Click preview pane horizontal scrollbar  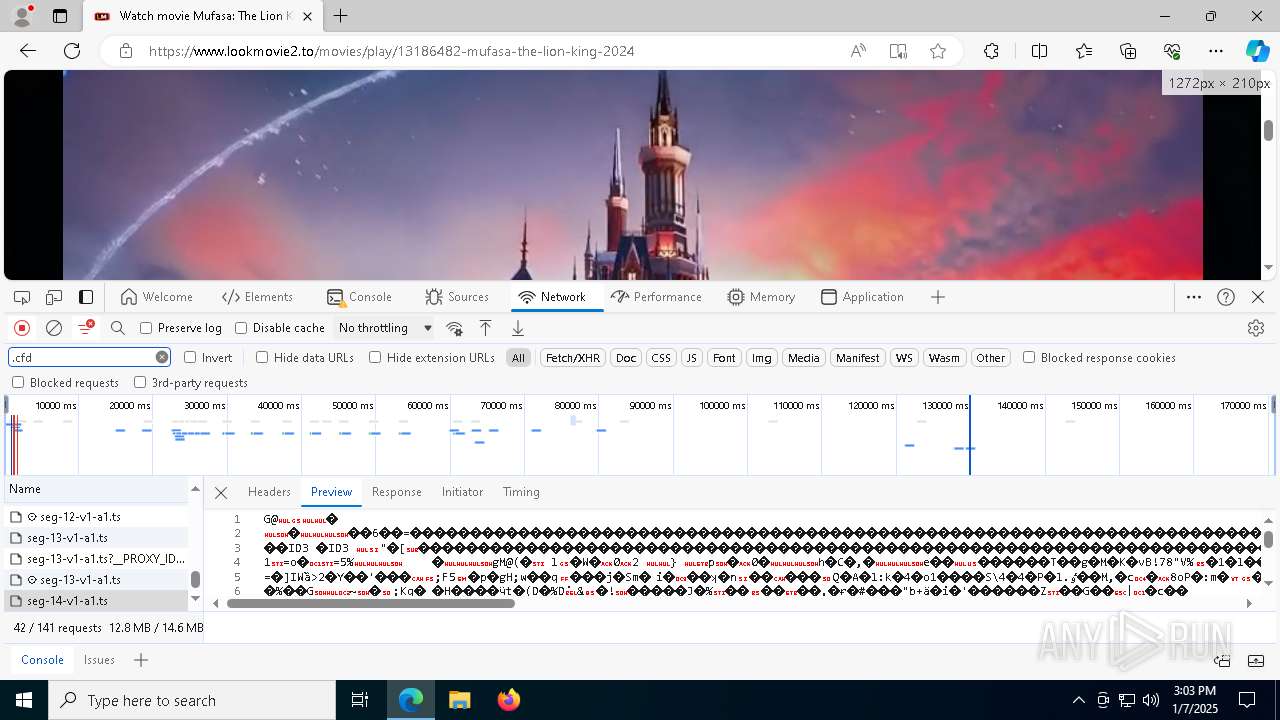[370, 603]
